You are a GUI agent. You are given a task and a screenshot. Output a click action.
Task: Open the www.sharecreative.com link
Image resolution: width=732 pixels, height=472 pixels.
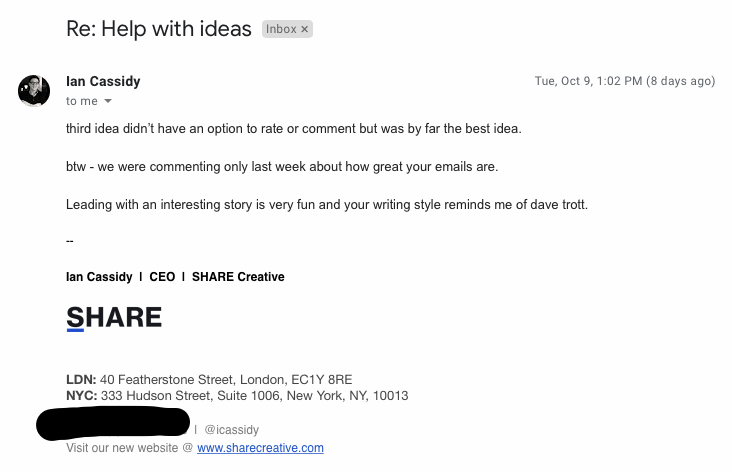point(260,448)
